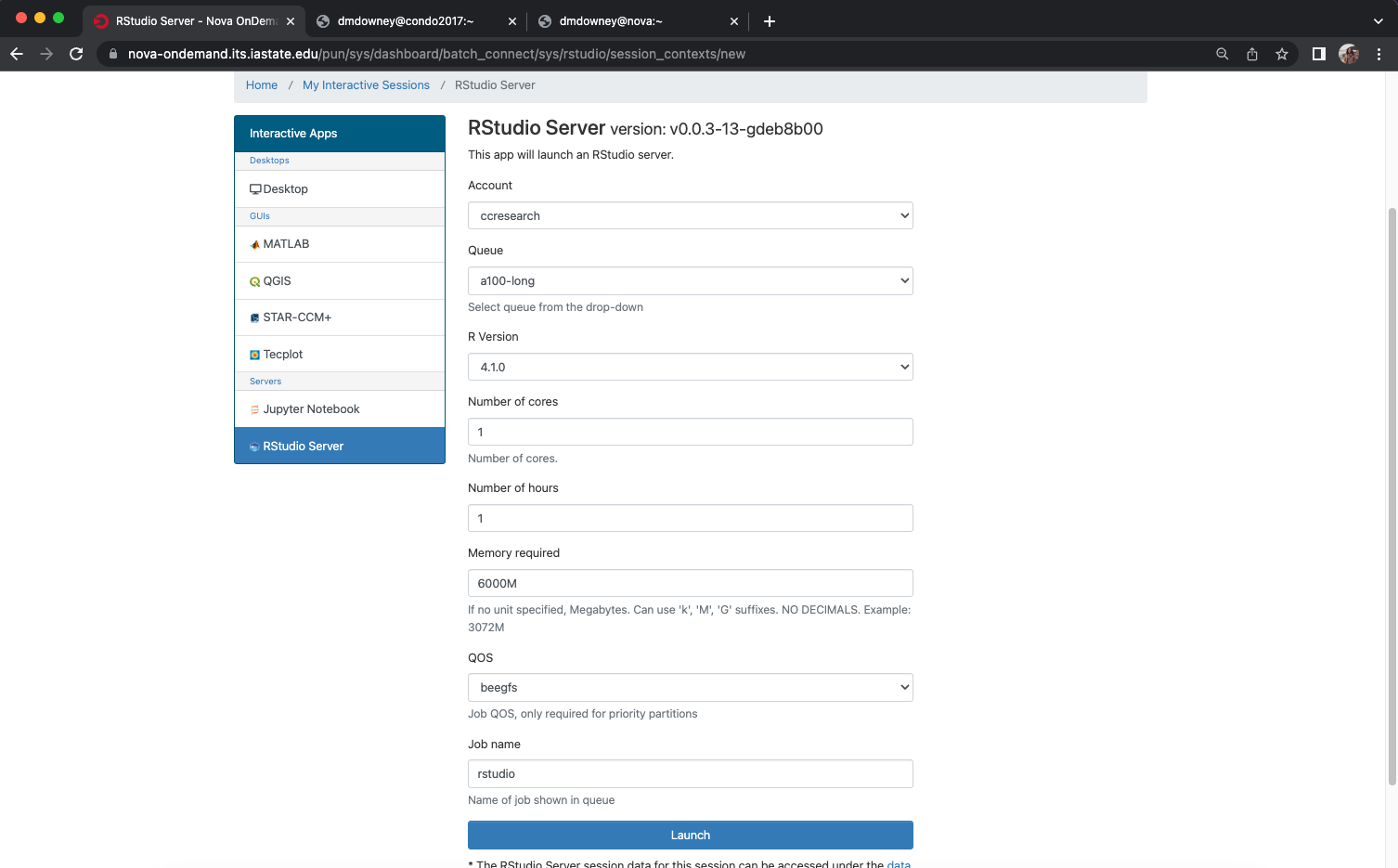The width and height of the screenshot is (1398, 868).
Task: Close the dmdowney@condo2017 tab
Action: click(x=512, y=21)
